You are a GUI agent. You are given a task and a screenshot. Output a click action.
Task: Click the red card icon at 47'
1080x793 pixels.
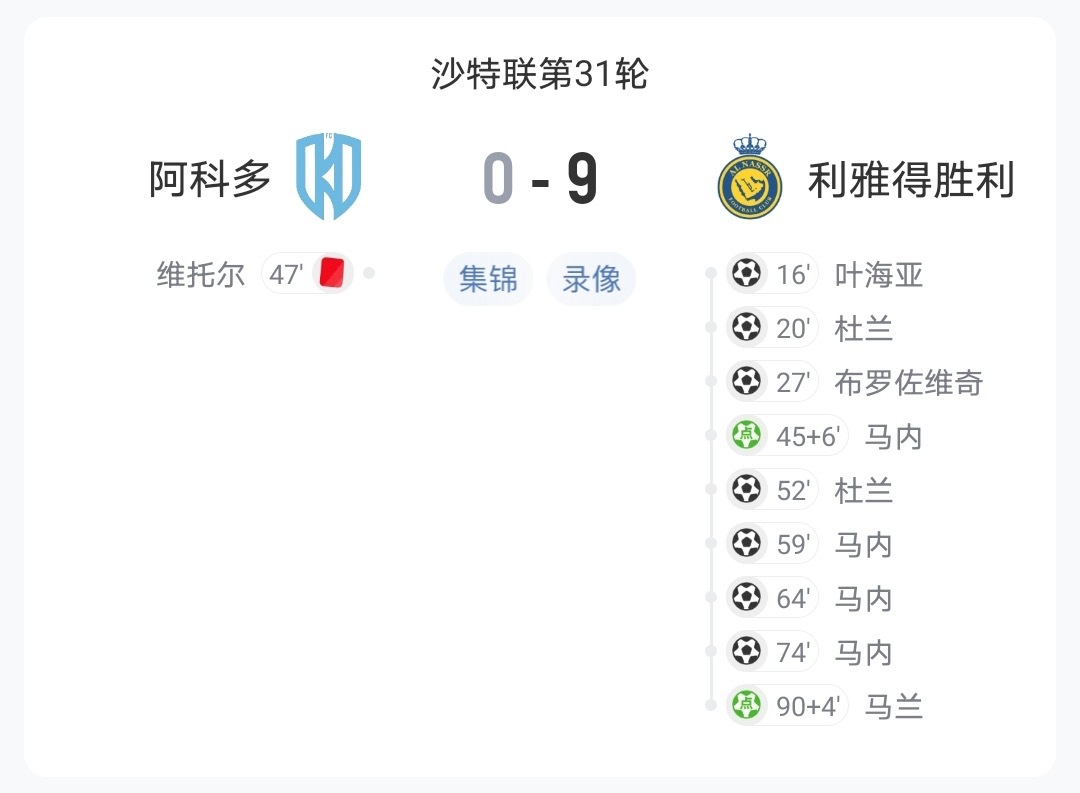(x=333, y=274)
